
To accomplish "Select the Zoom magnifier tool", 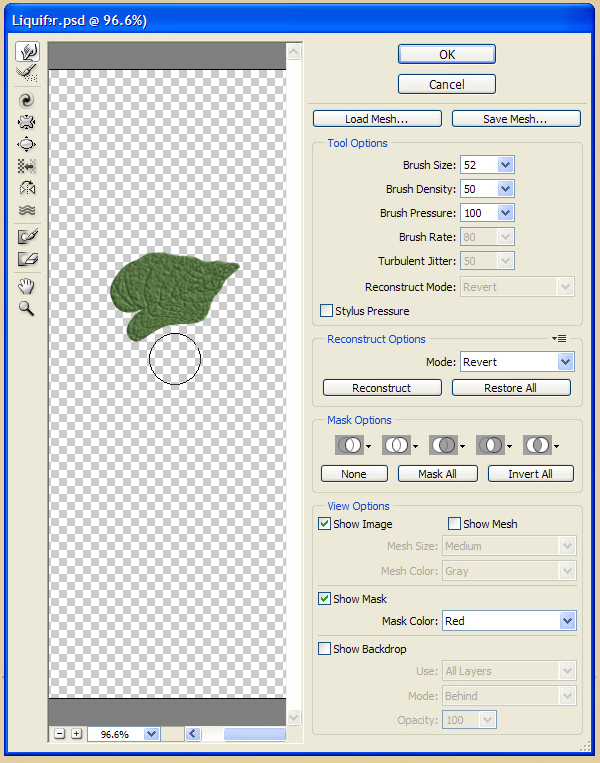I will point(27,309).
